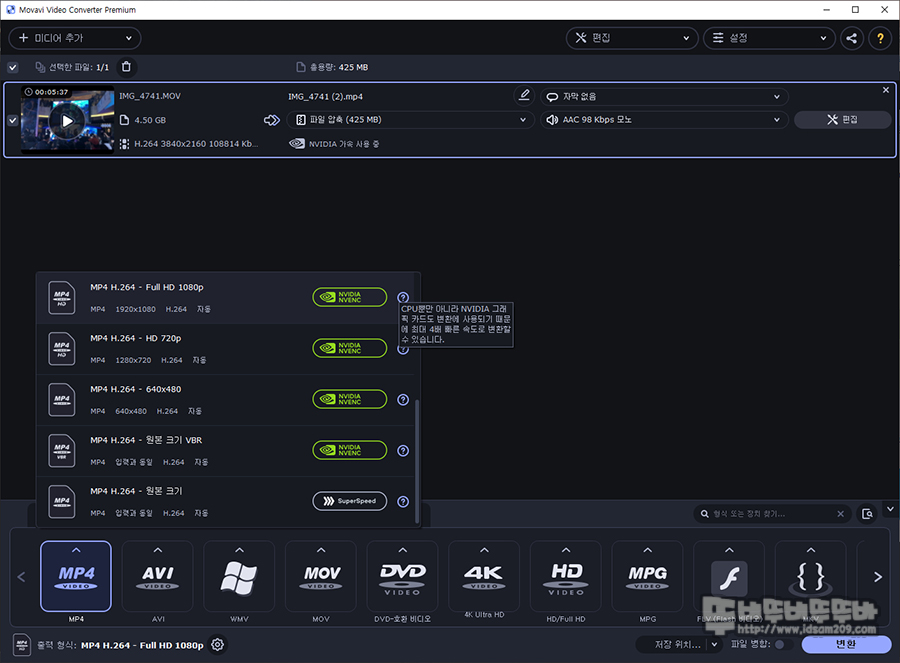Click the pencil icon to rename output file
Image resolution: width=900 pixels, height=663 pixels.
(x=524, y=95)
